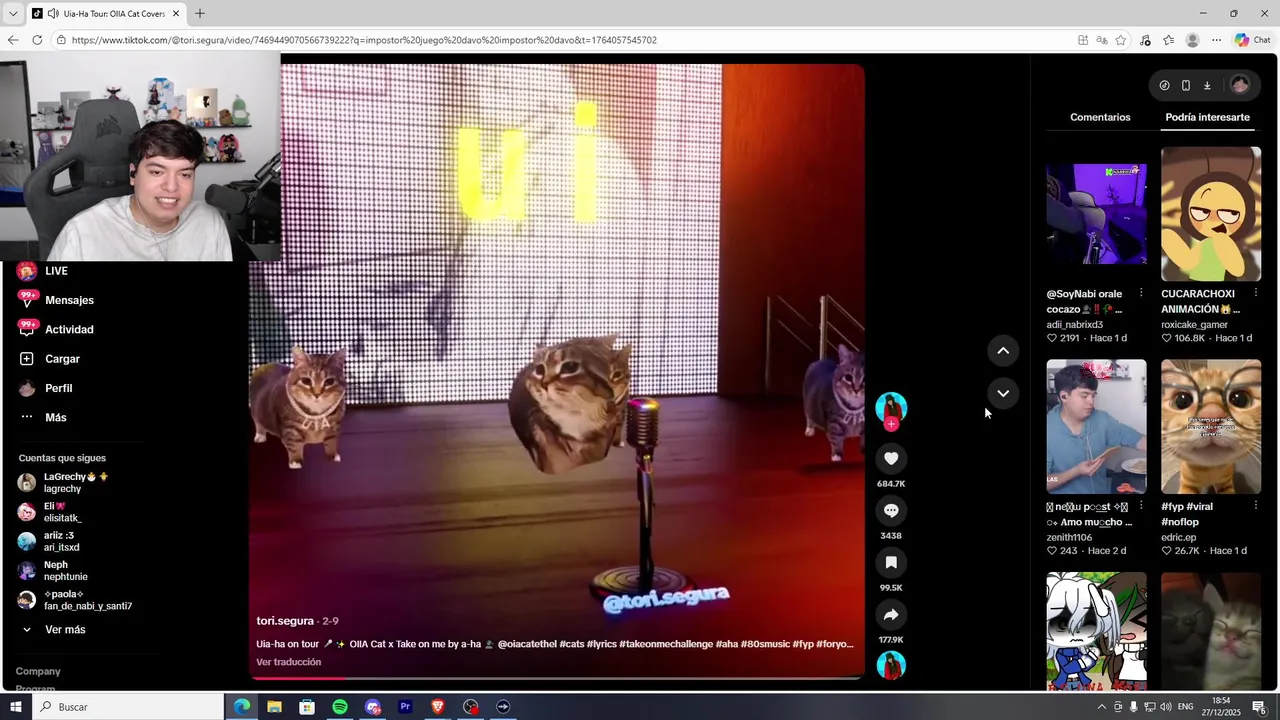Open Edge Settings and more menu

click(x=1216, y=40)
